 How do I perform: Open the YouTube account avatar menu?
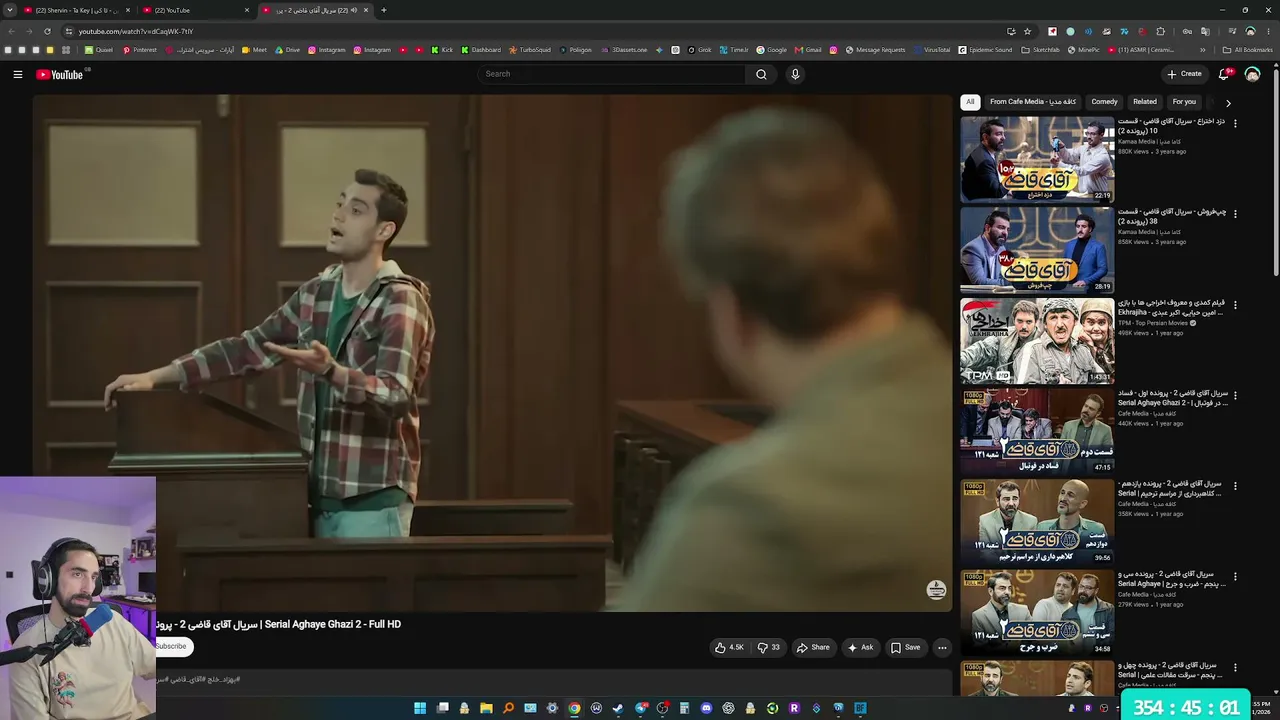tap(1252, 74)
